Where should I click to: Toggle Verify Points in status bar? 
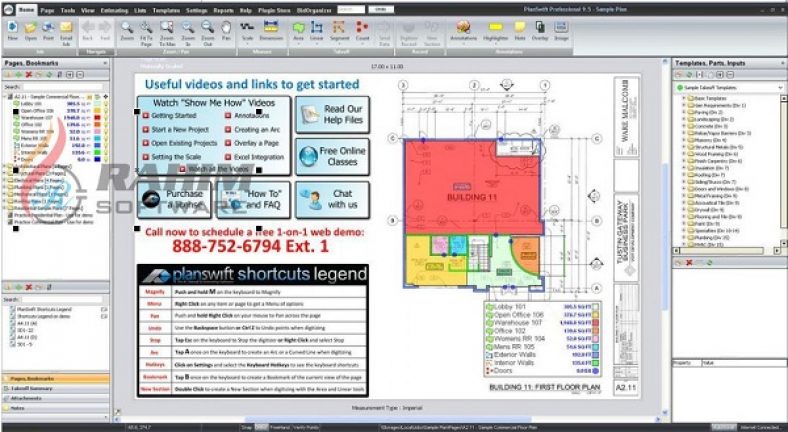click(x=306, y=427)
